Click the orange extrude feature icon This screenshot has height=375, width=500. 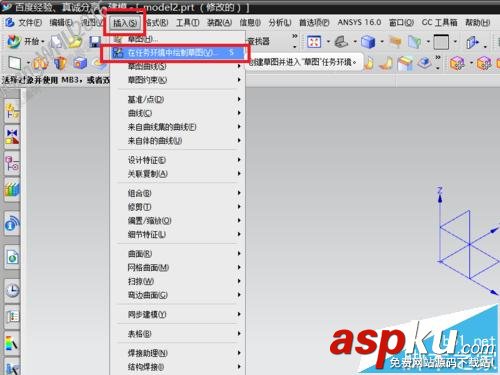[41, 63]
